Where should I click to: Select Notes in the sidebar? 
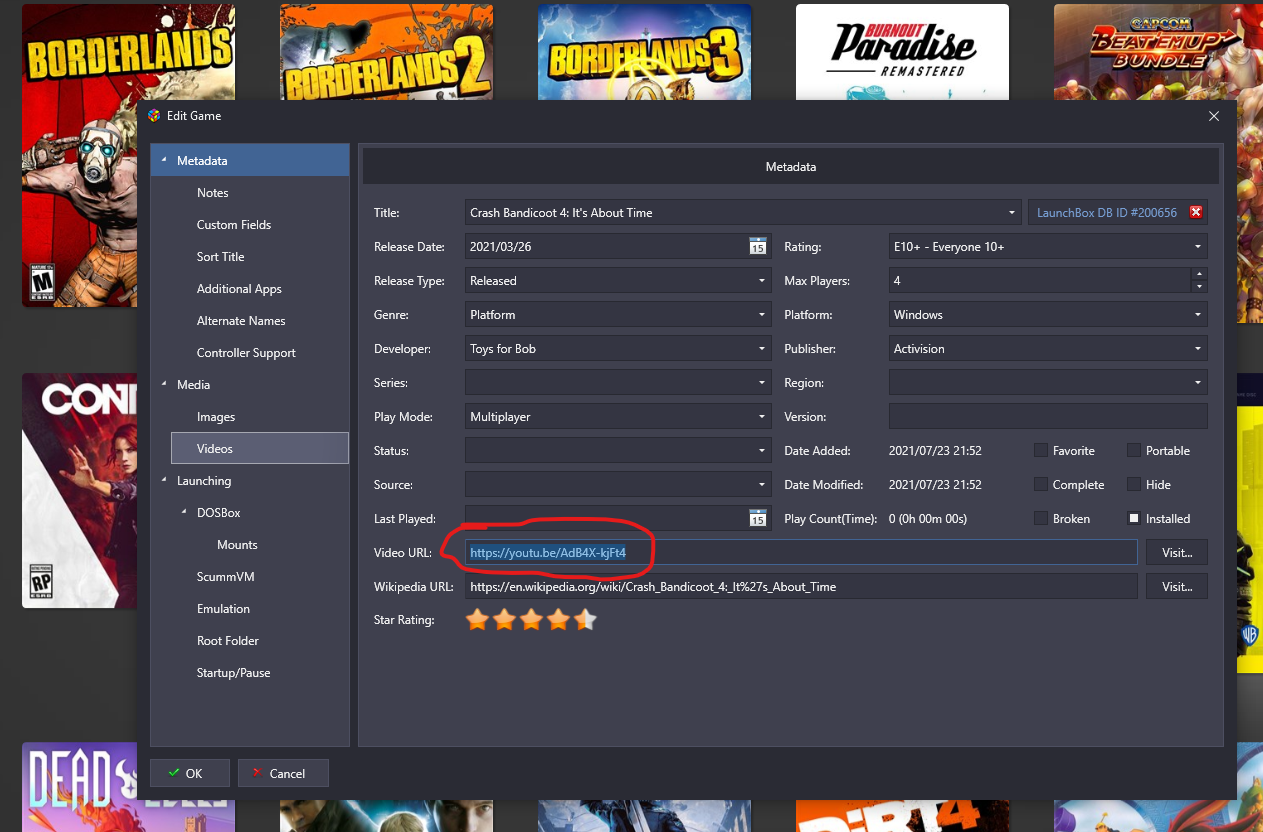213,193
